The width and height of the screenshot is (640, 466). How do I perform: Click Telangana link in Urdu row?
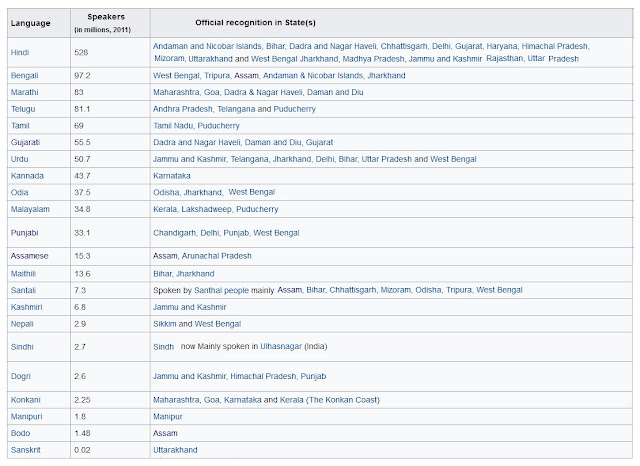point(249,160)
